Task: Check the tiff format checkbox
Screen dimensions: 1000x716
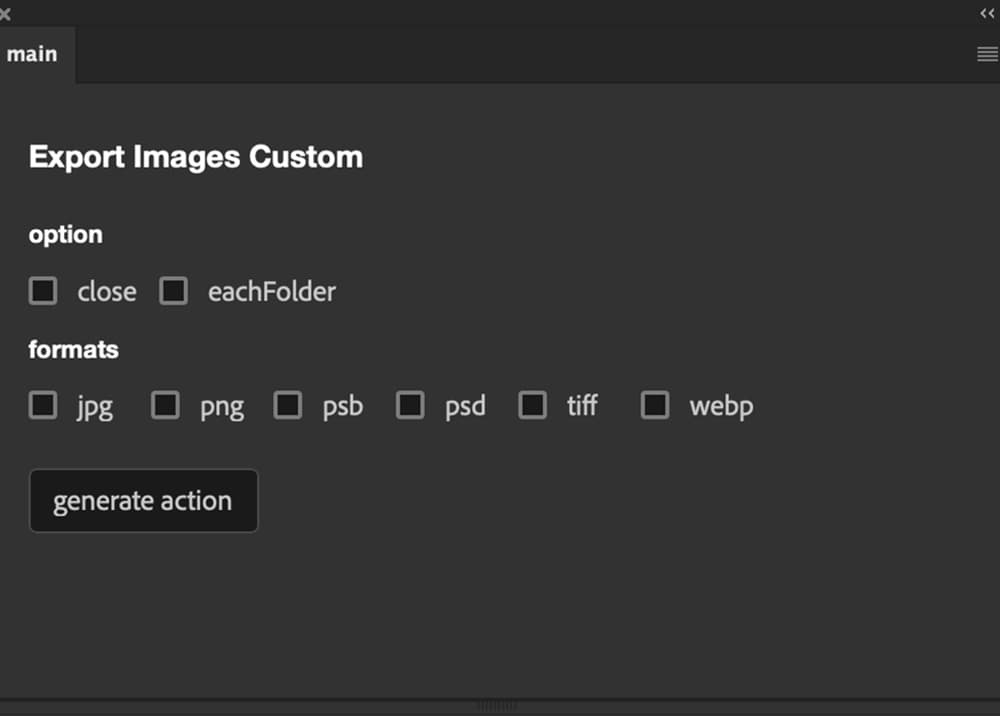Action: 531,405
